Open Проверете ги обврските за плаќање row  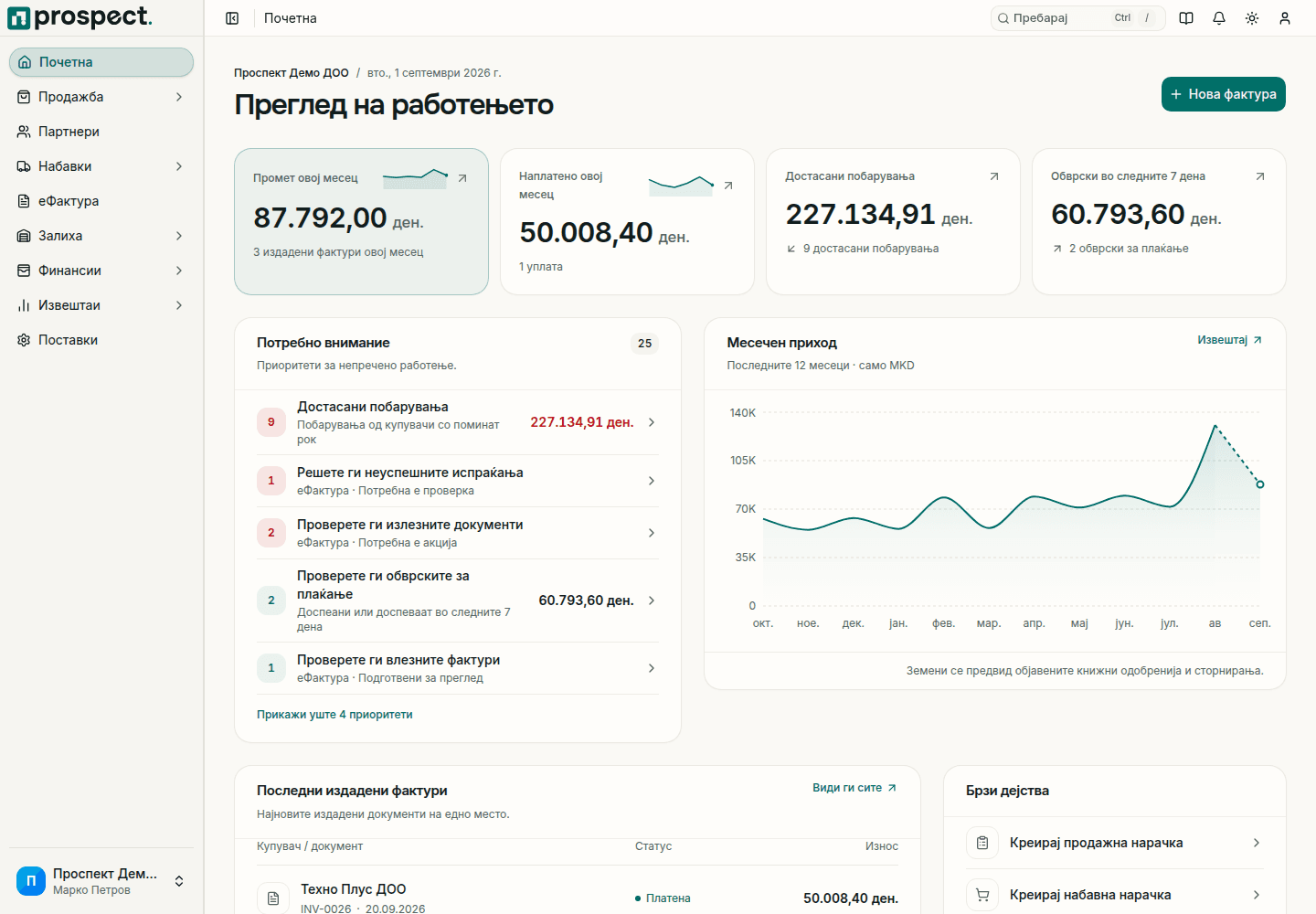click(458, 600)
